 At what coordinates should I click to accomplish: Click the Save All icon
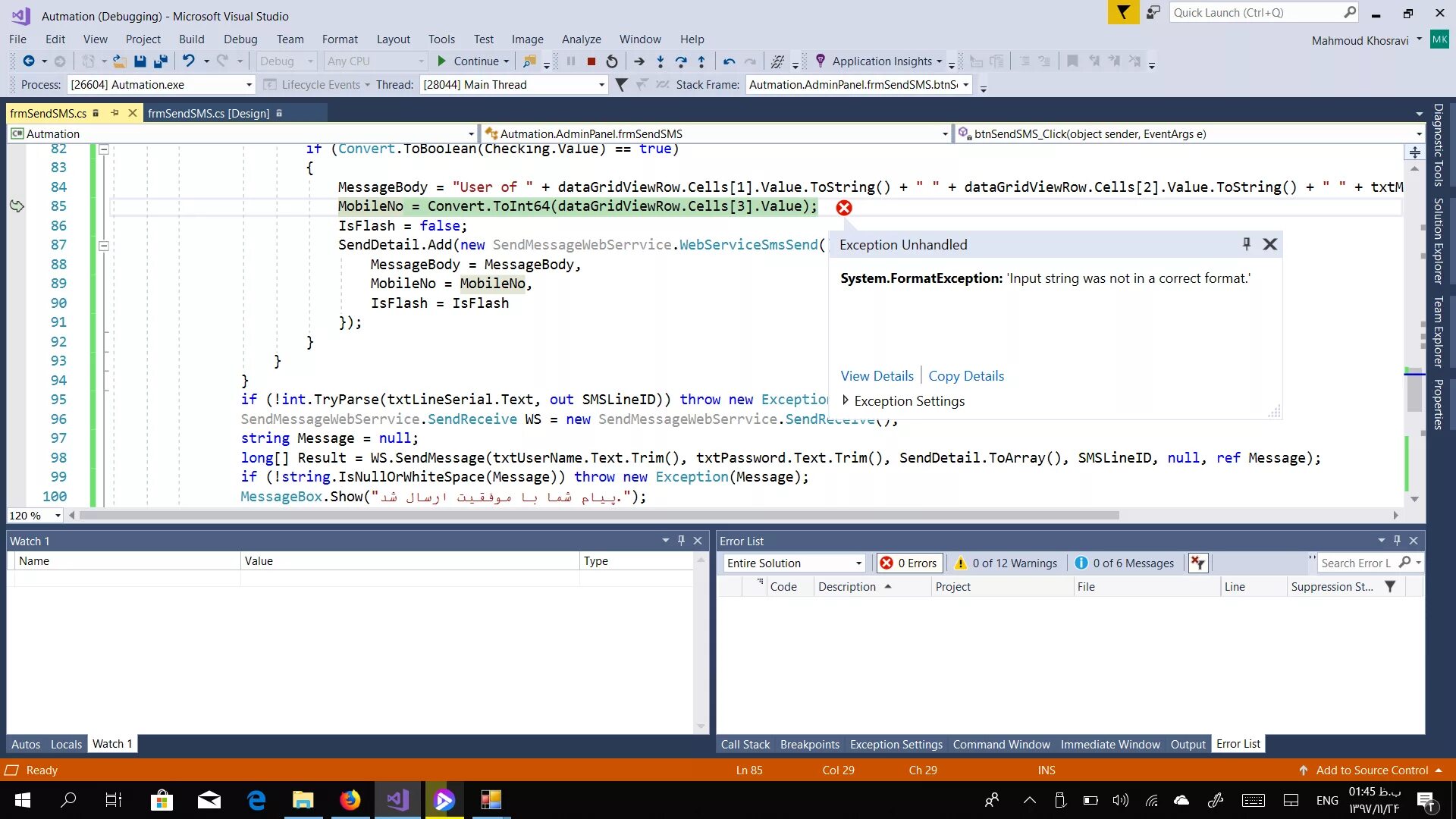coord(160,61)
